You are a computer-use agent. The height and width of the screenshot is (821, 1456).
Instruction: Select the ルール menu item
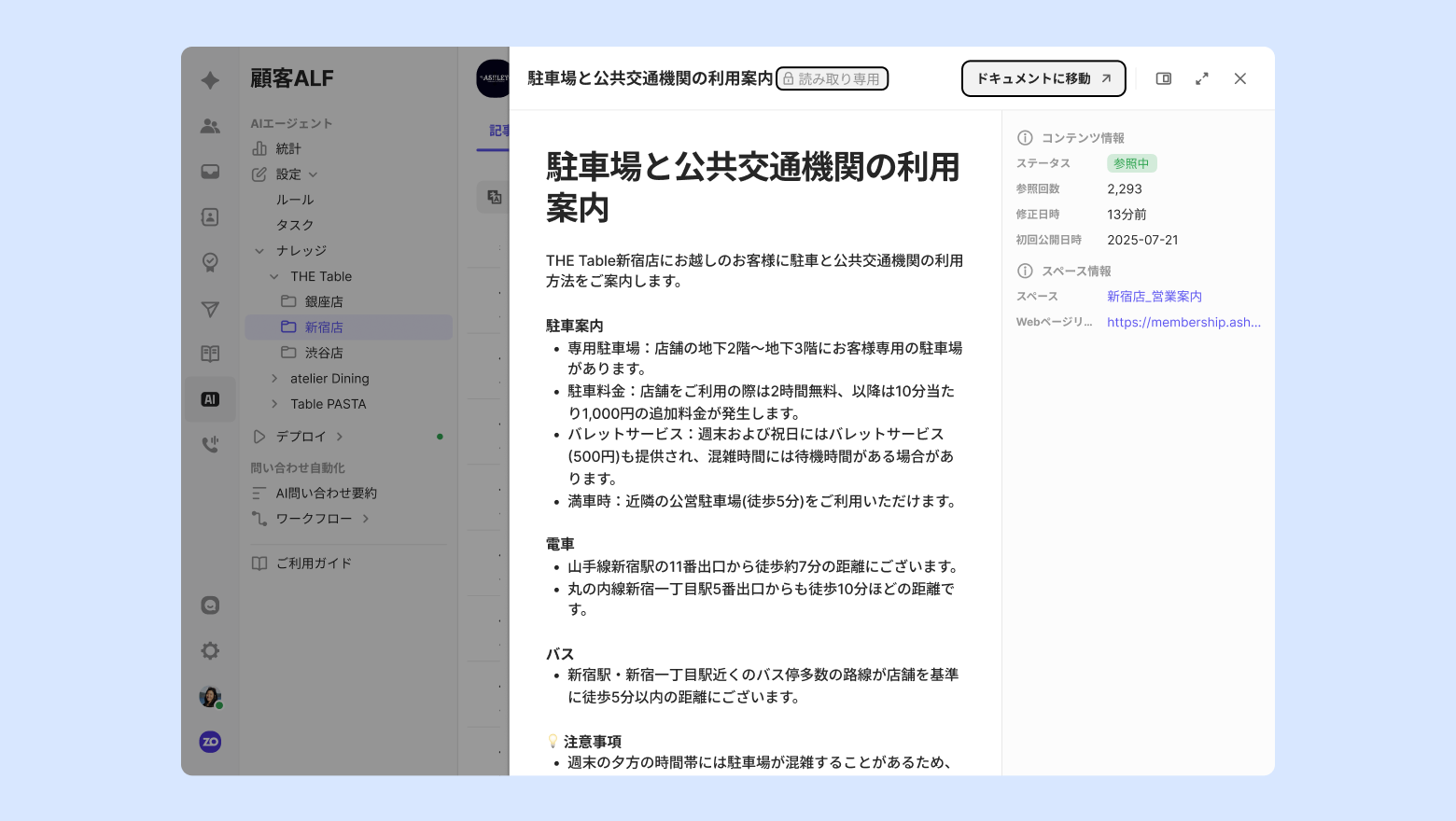point(295,200)
